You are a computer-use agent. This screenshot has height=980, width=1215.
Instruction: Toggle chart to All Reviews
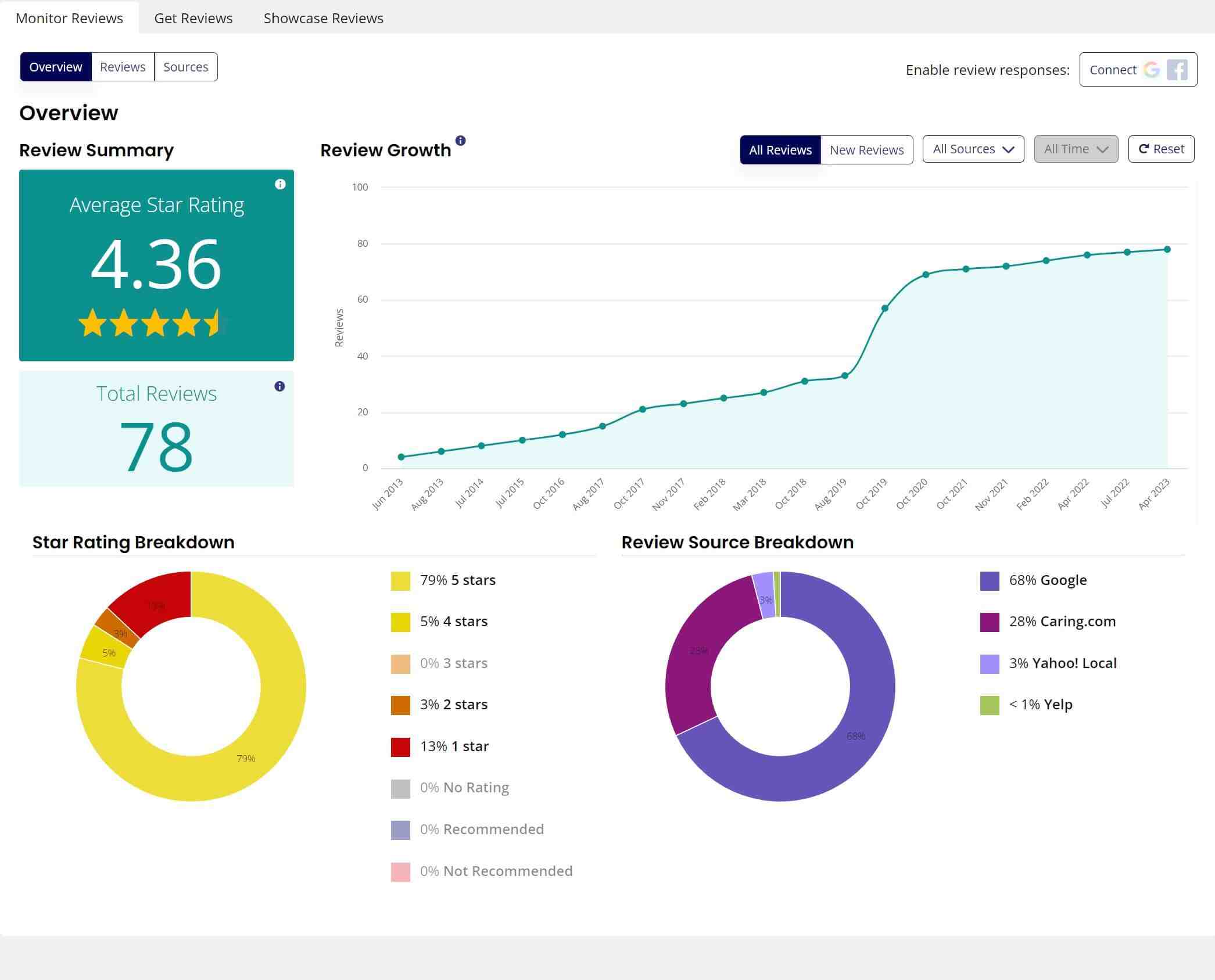click(780, 150)
